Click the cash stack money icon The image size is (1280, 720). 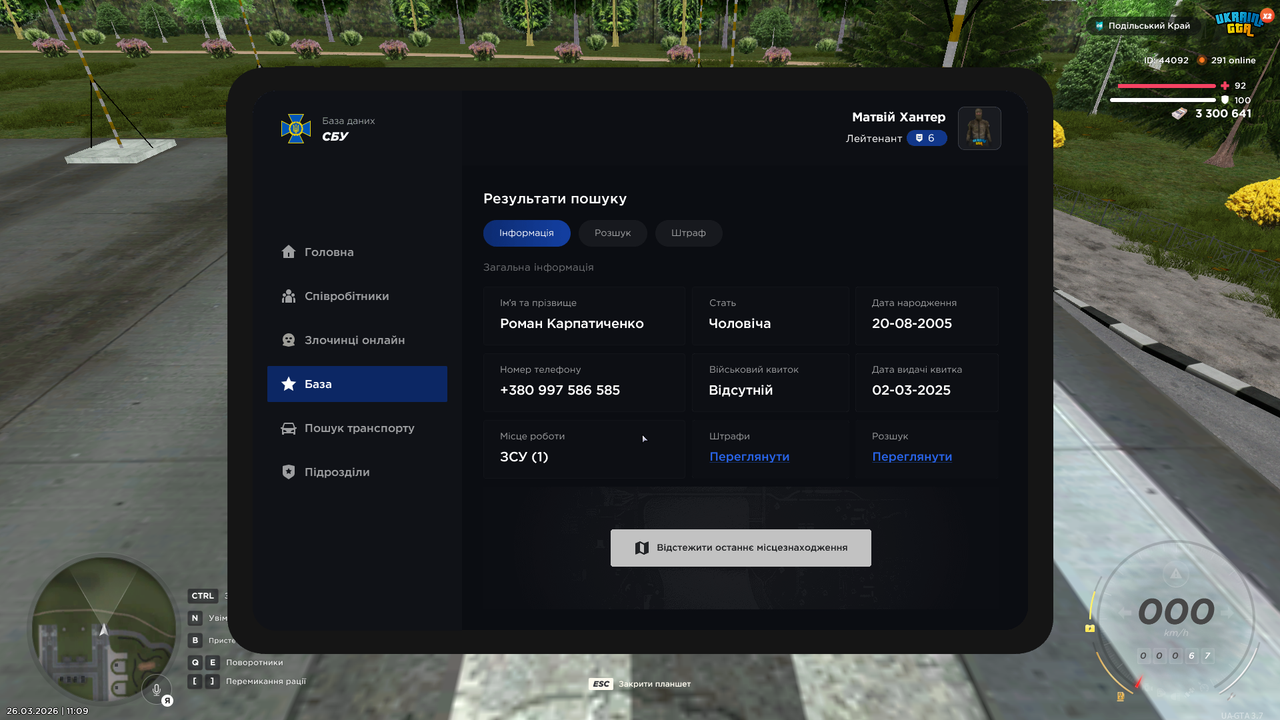click(x=1180, y=114)
